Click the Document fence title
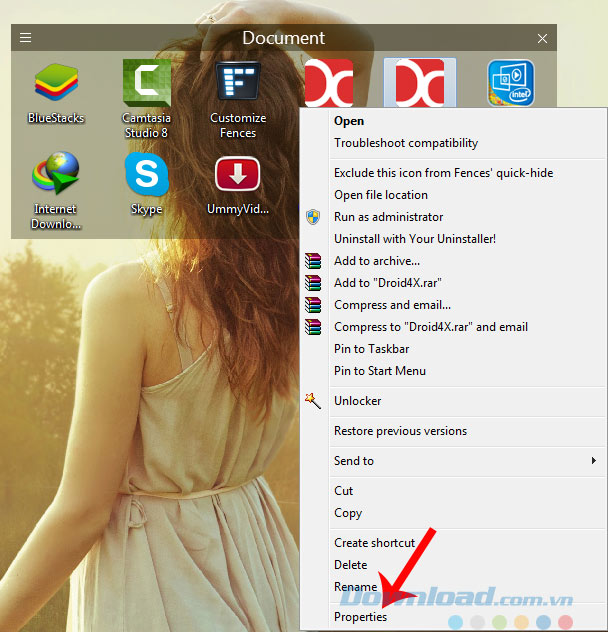 283,38
